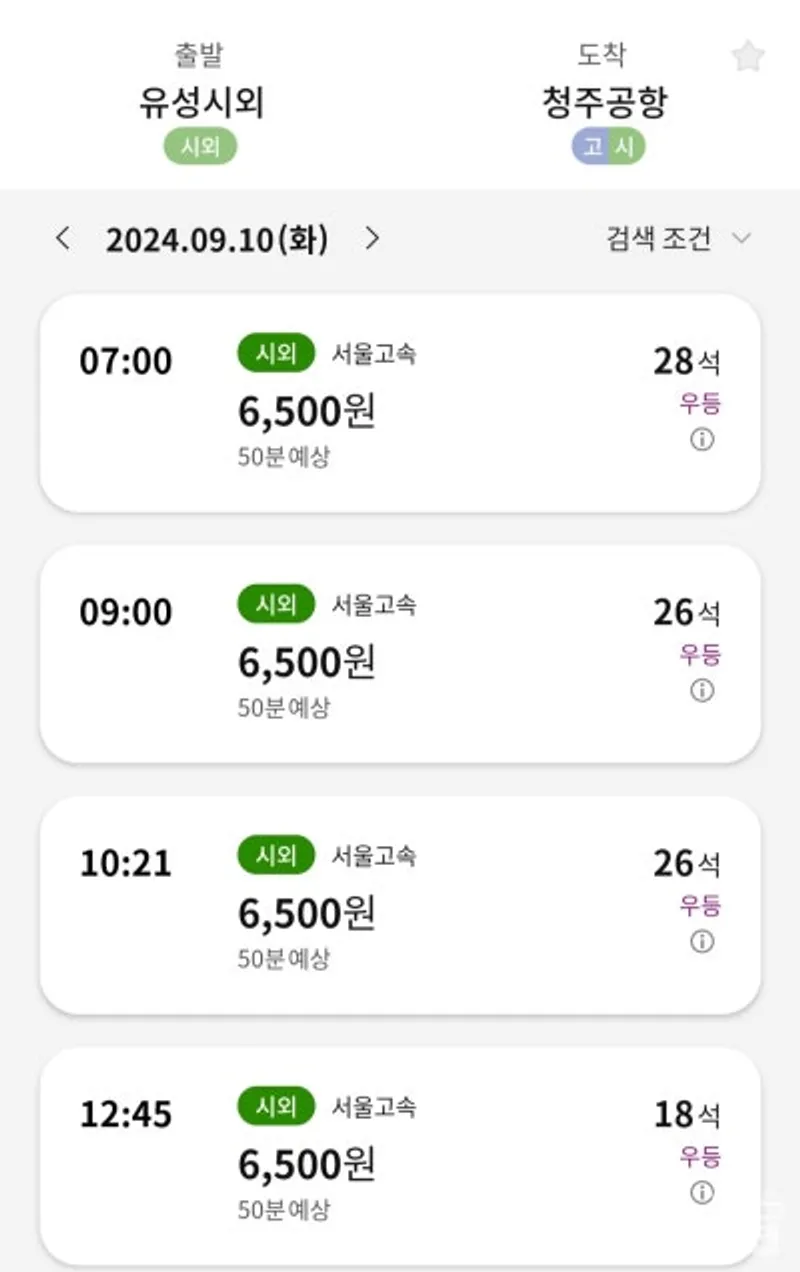
Task: Choose the 10:21 departure schedule
Action: pos(400,905)
